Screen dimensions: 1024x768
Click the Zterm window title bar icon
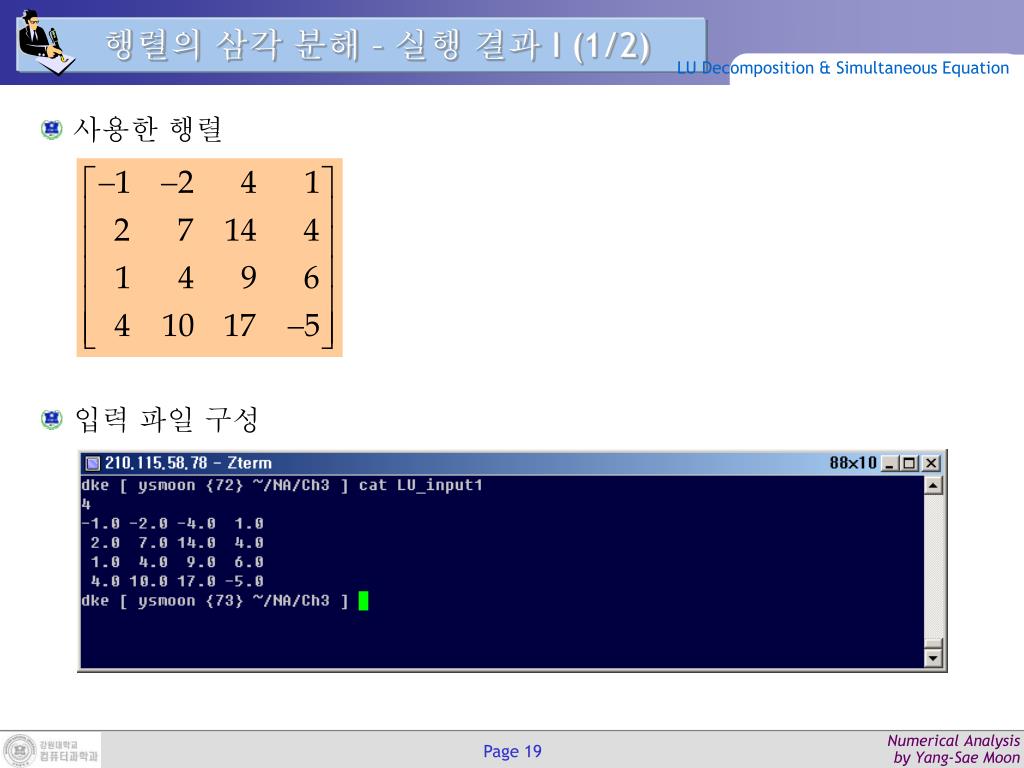93,463
